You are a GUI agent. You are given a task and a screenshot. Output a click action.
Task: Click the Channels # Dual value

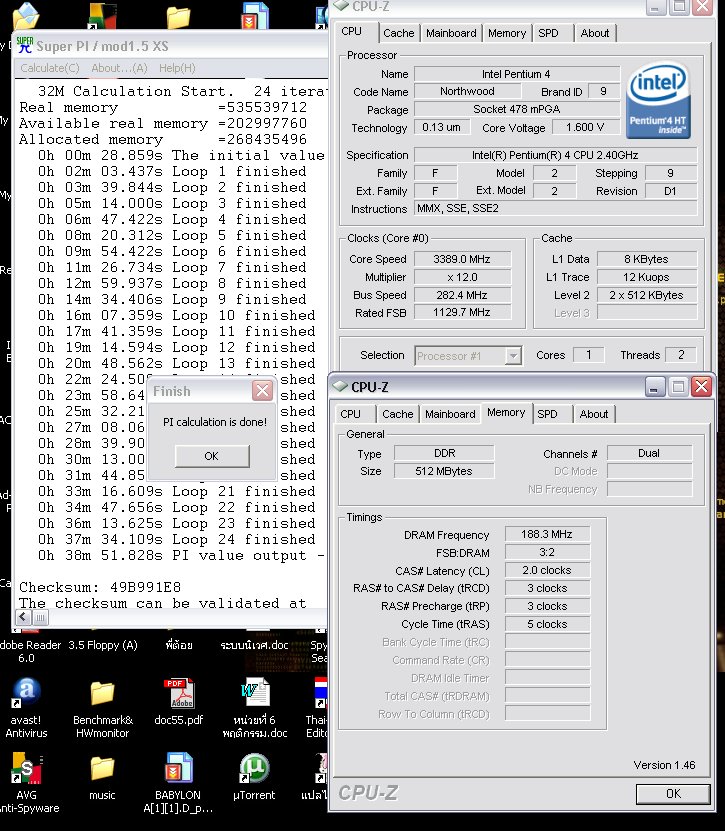(649, 453)
